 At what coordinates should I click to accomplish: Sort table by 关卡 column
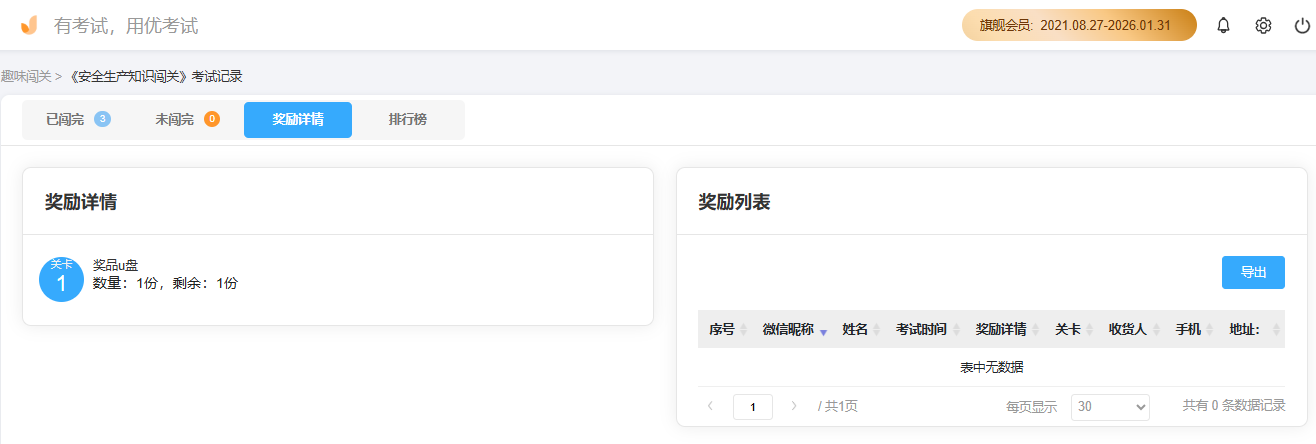pyautogui.click(x=1072, y=329)
